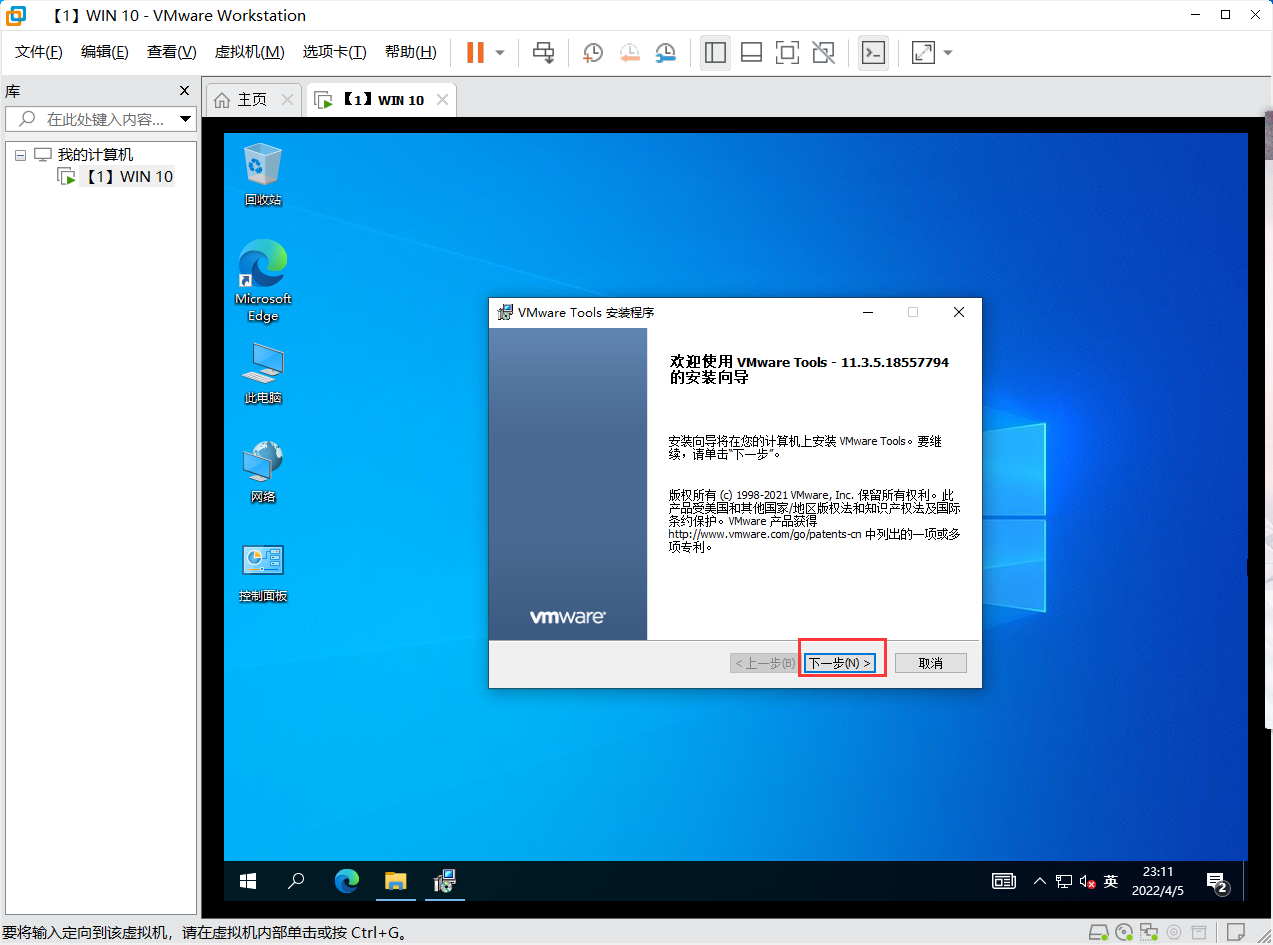Open the 虚拟机(M) menu

(x=249, y=52)
